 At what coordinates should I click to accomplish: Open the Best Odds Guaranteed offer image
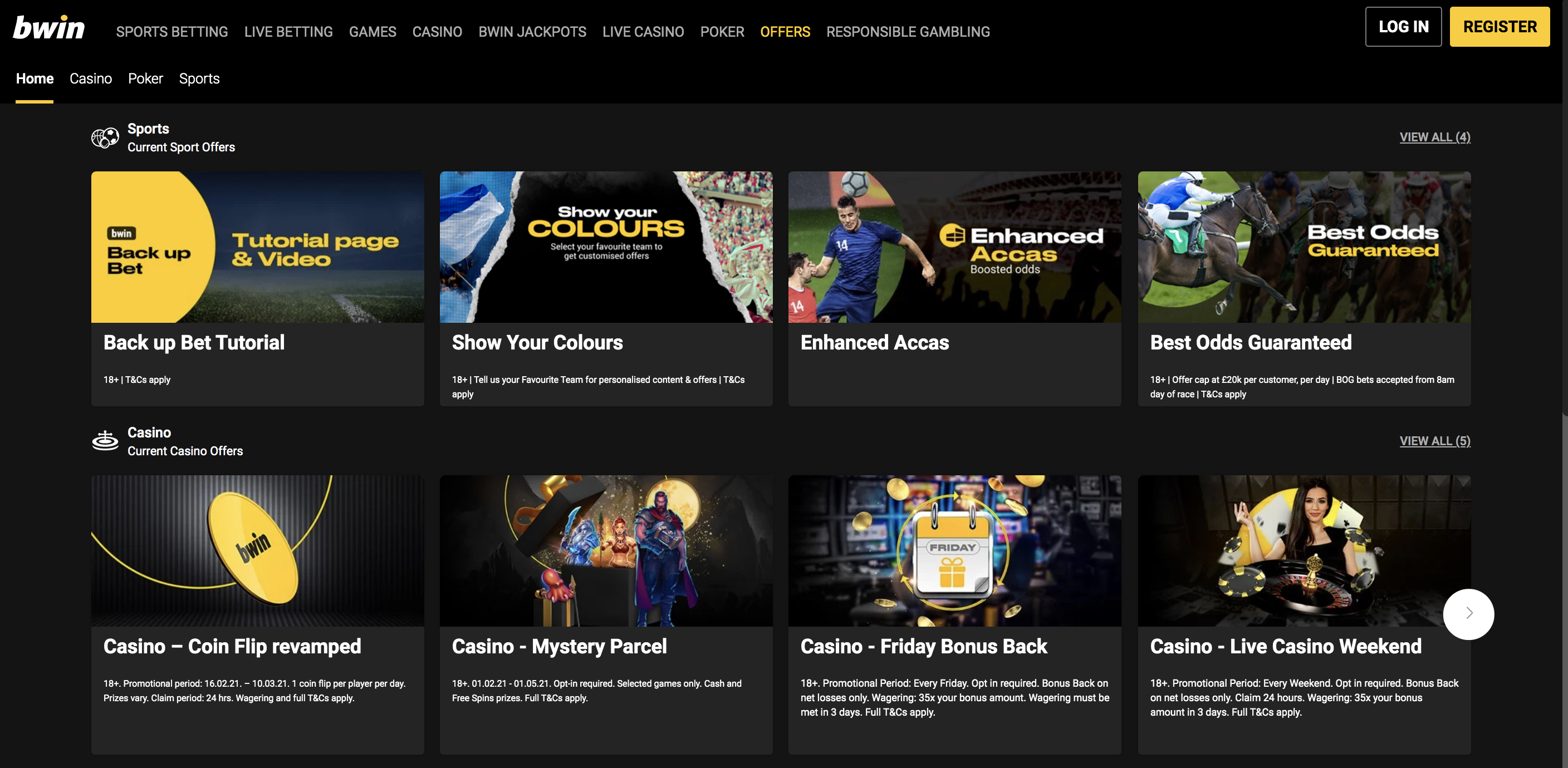[1303, 247]
